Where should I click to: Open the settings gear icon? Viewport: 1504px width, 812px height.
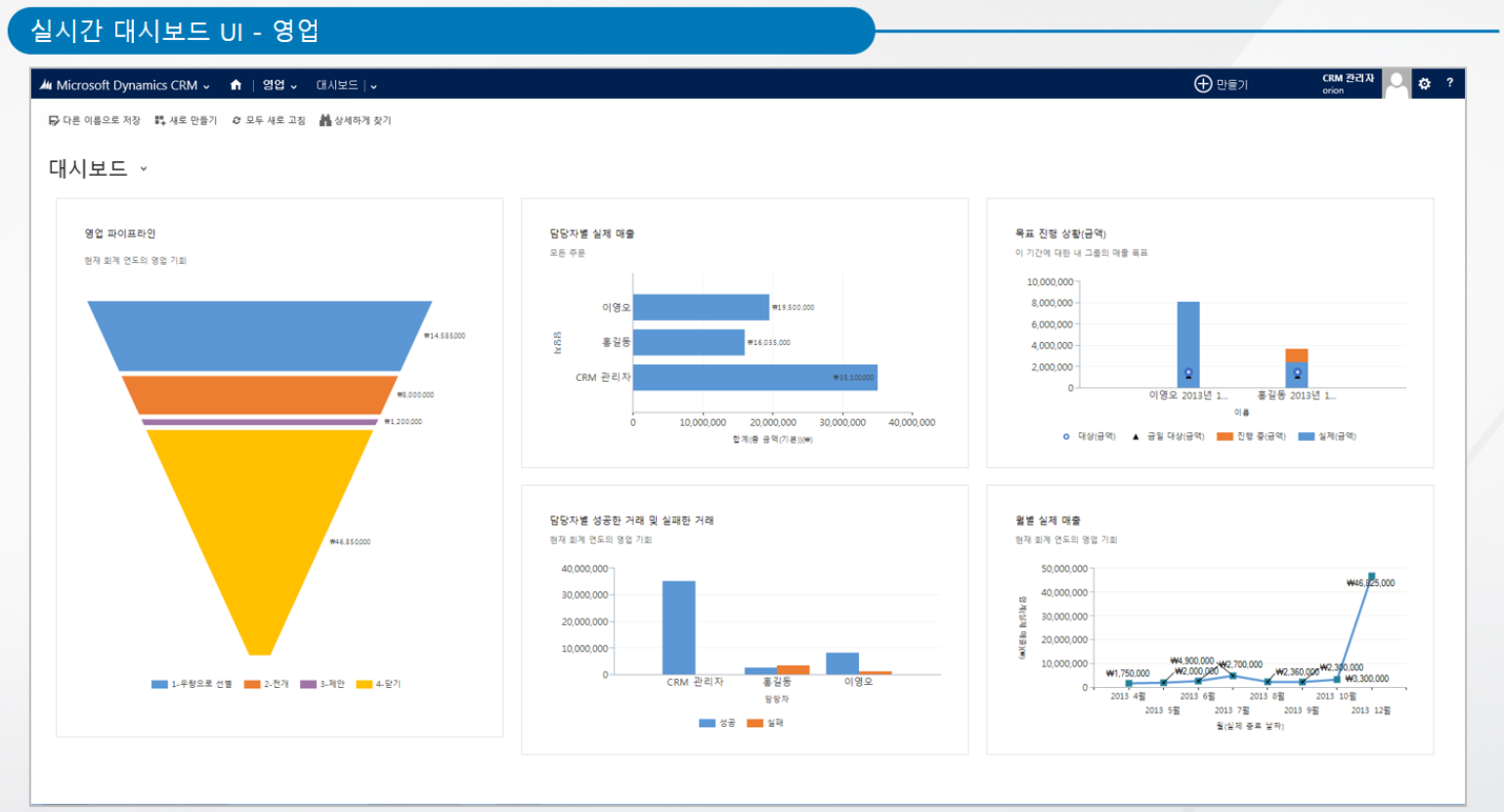1425,84
